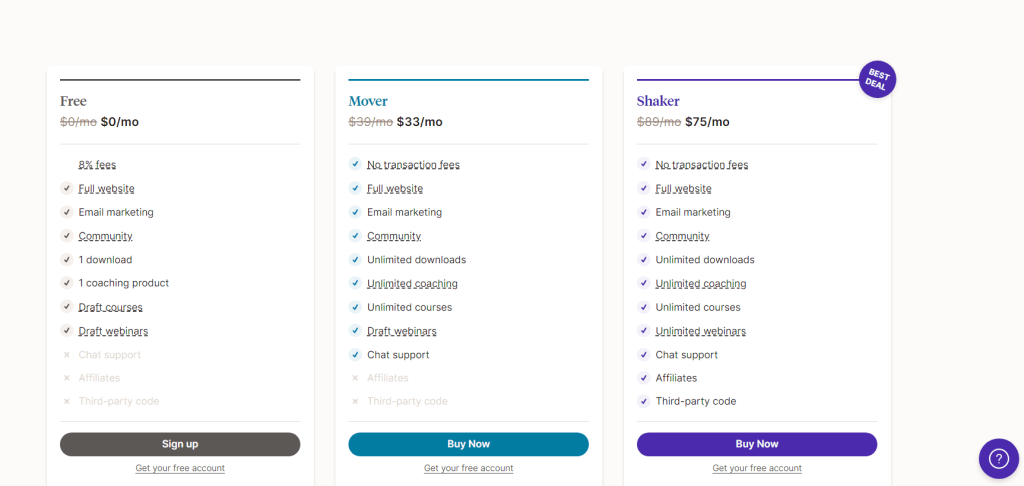1024x486 pixels.
Task: Click the x icon beside Free Affiliates
Action: click(67, 378)
